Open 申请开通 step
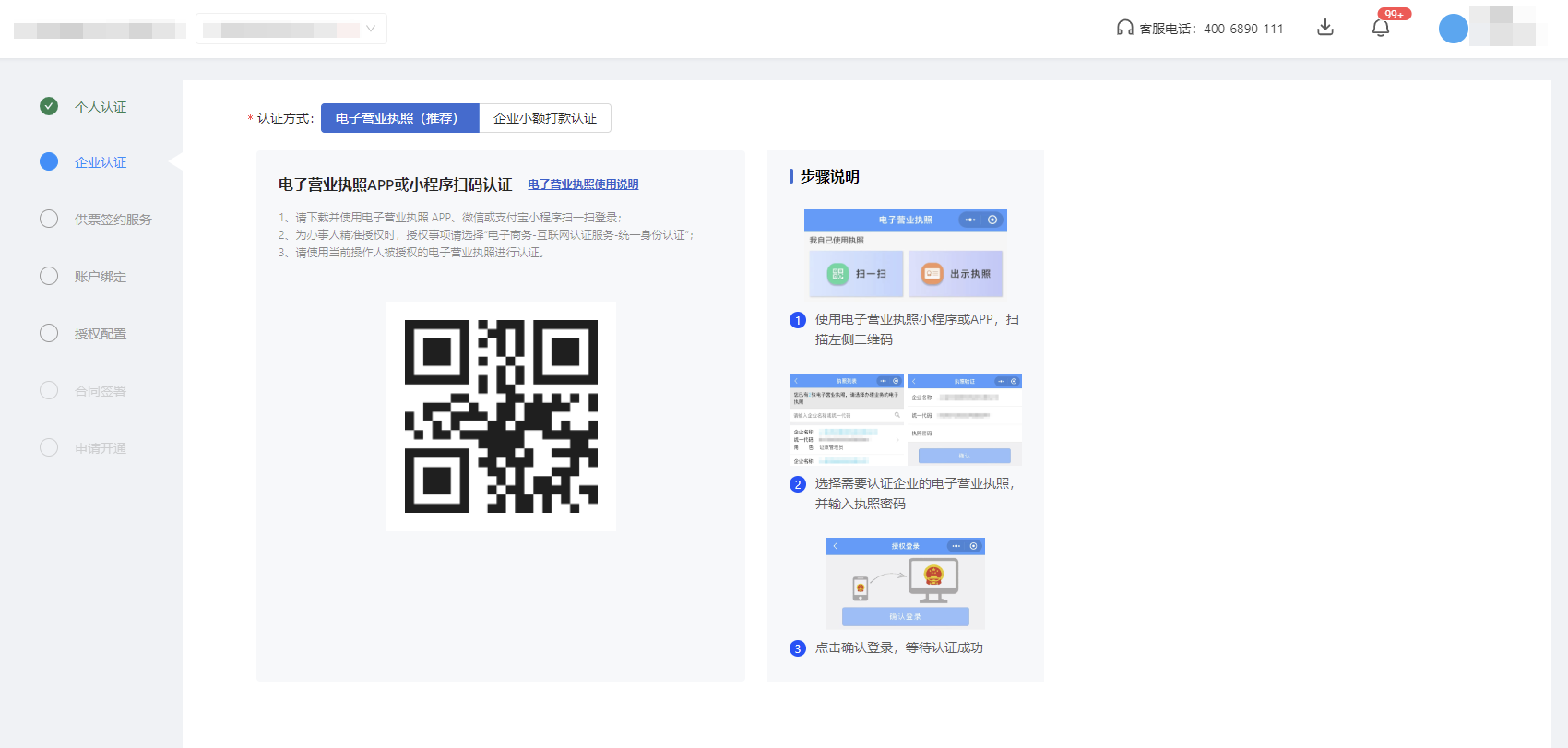The width and height of the screenshot is (1568, 748). pyautogui.click(x=101, y=448)
